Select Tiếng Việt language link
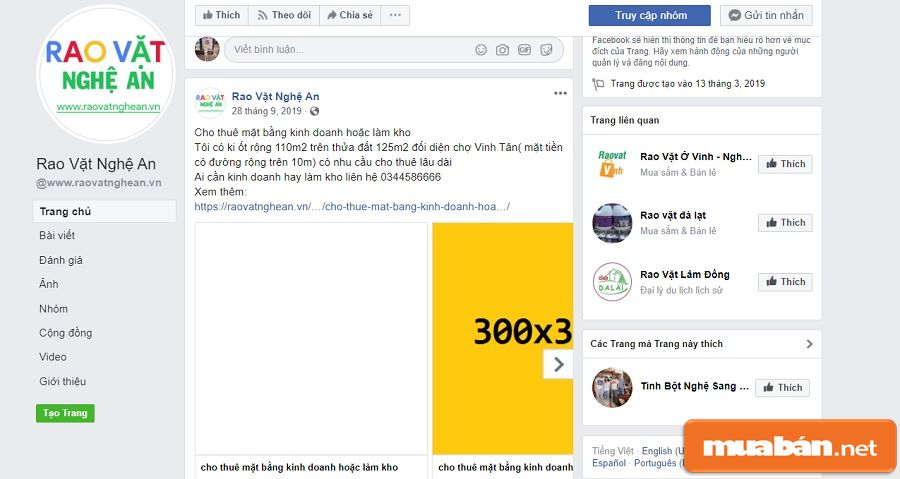The width and height of the screenshot is (900, 479). pos(613,451)
